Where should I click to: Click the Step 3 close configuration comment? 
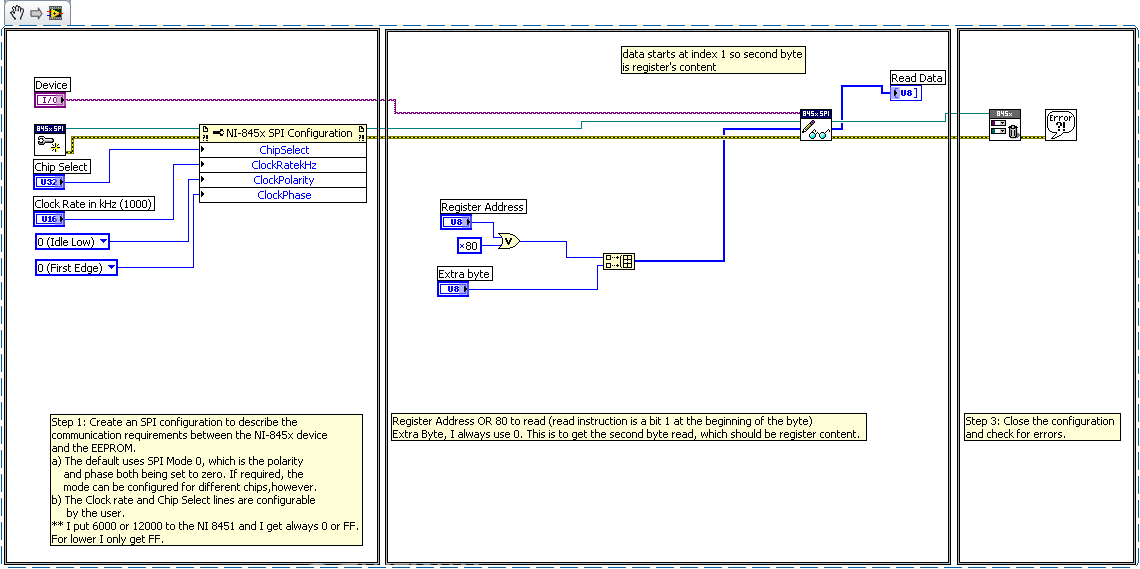[1042, 427]
